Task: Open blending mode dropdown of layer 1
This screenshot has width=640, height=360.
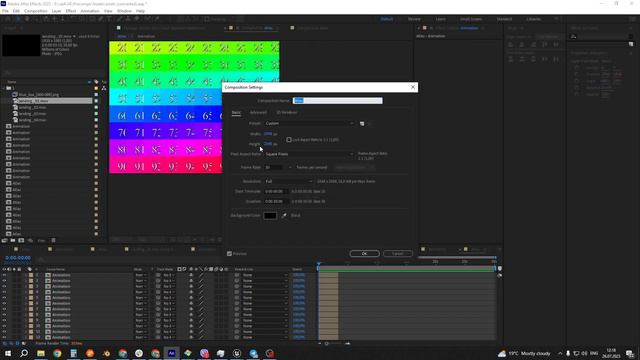Action: point(140,275)
